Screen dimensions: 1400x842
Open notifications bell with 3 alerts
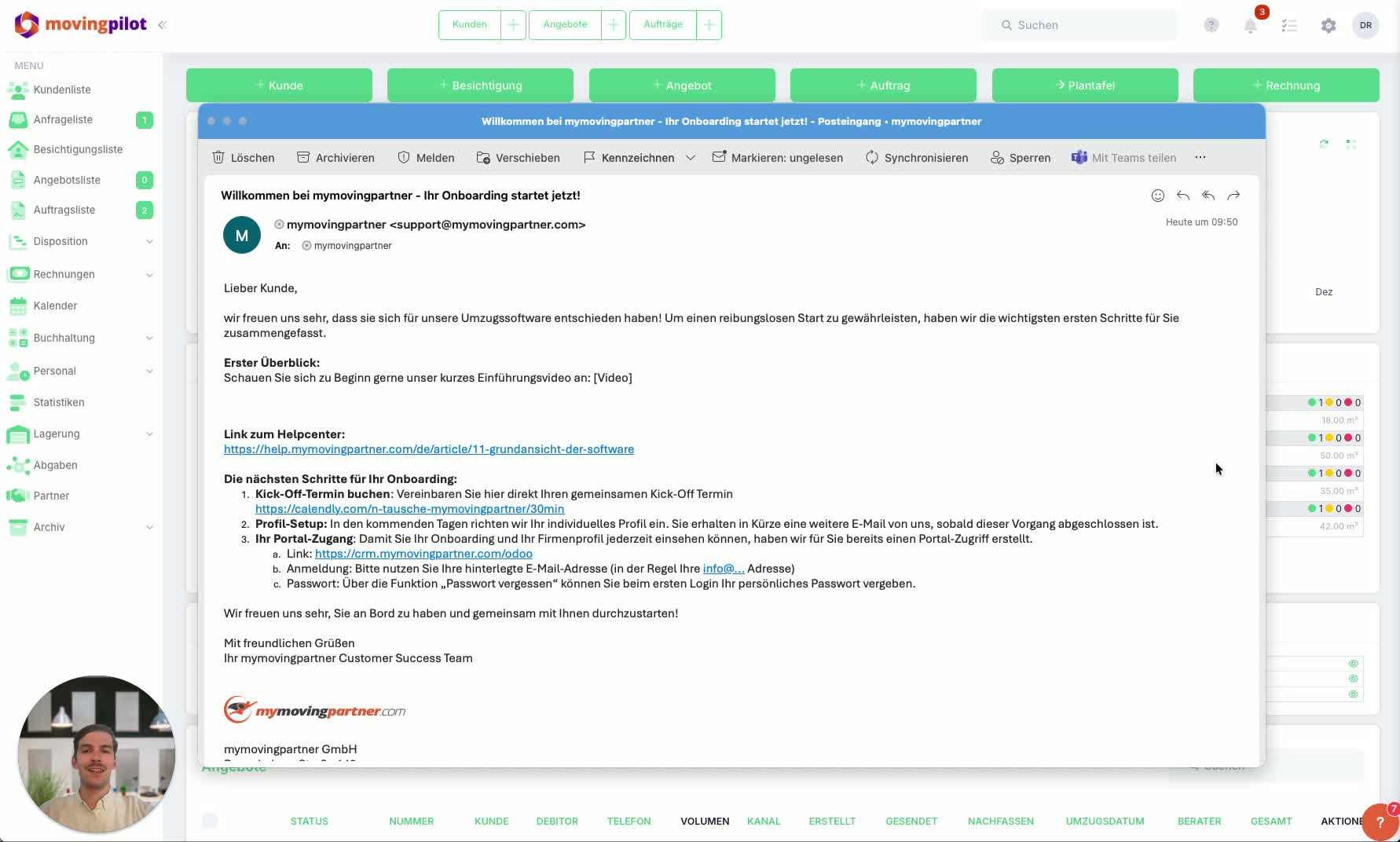pyautogui.click(x=1251, y=25)
